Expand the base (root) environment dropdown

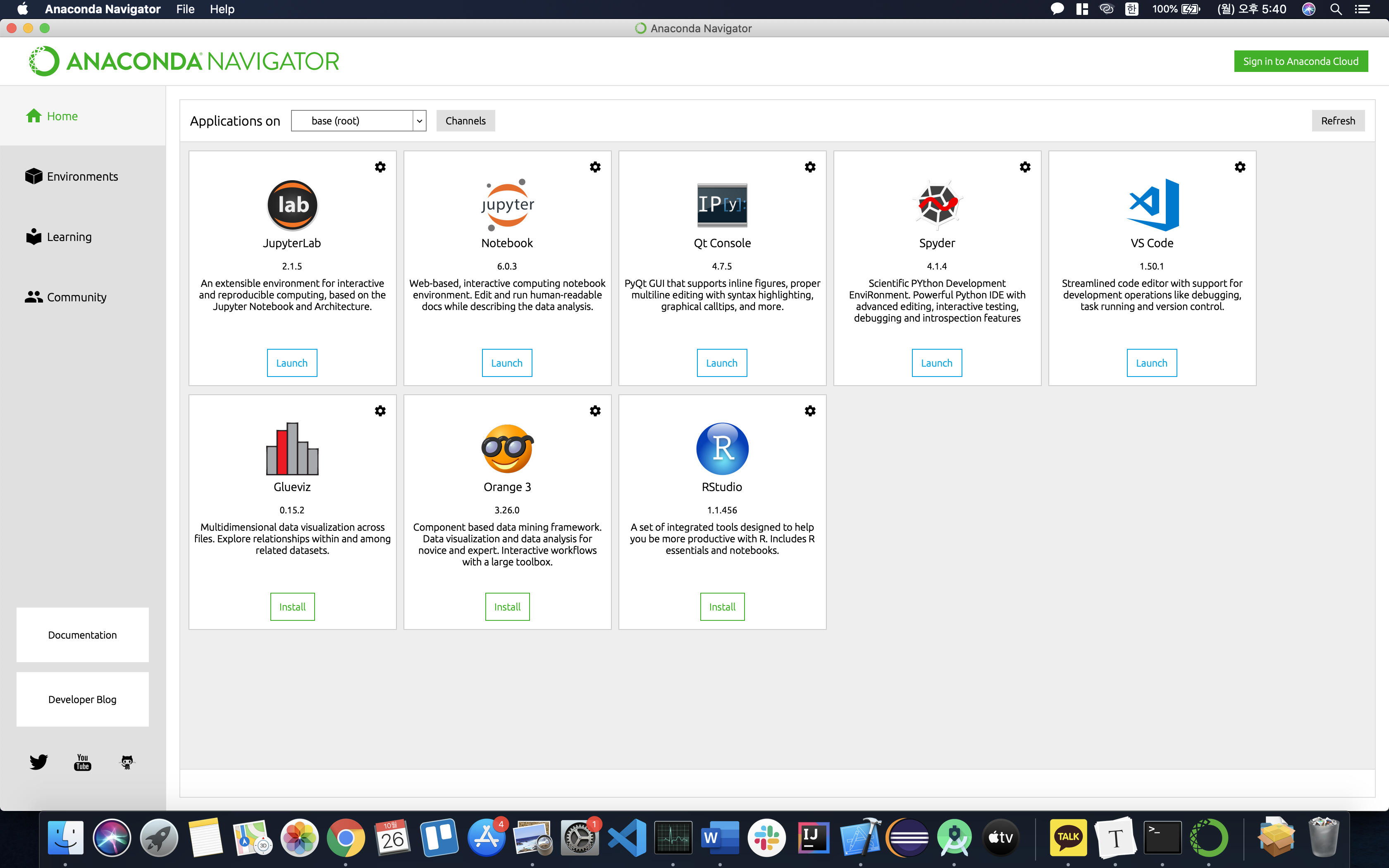419,121
